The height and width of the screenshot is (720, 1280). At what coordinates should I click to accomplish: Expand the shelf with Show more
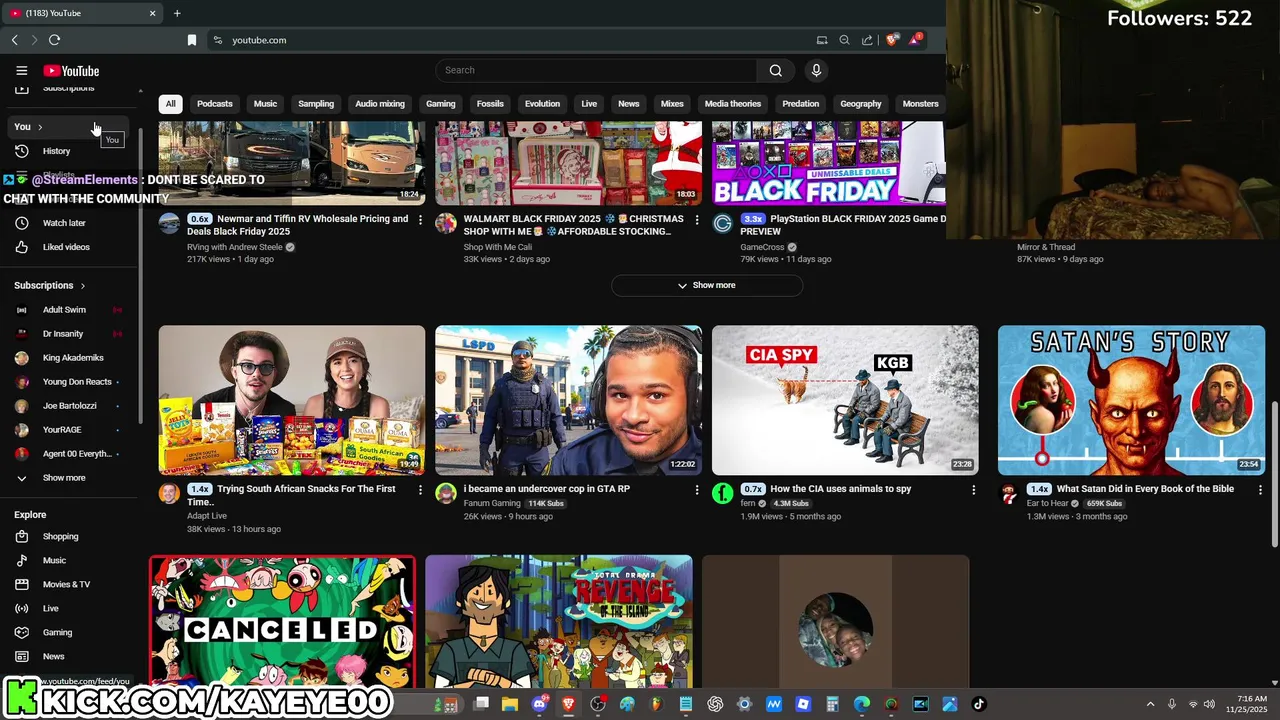(x=707, y=285)
